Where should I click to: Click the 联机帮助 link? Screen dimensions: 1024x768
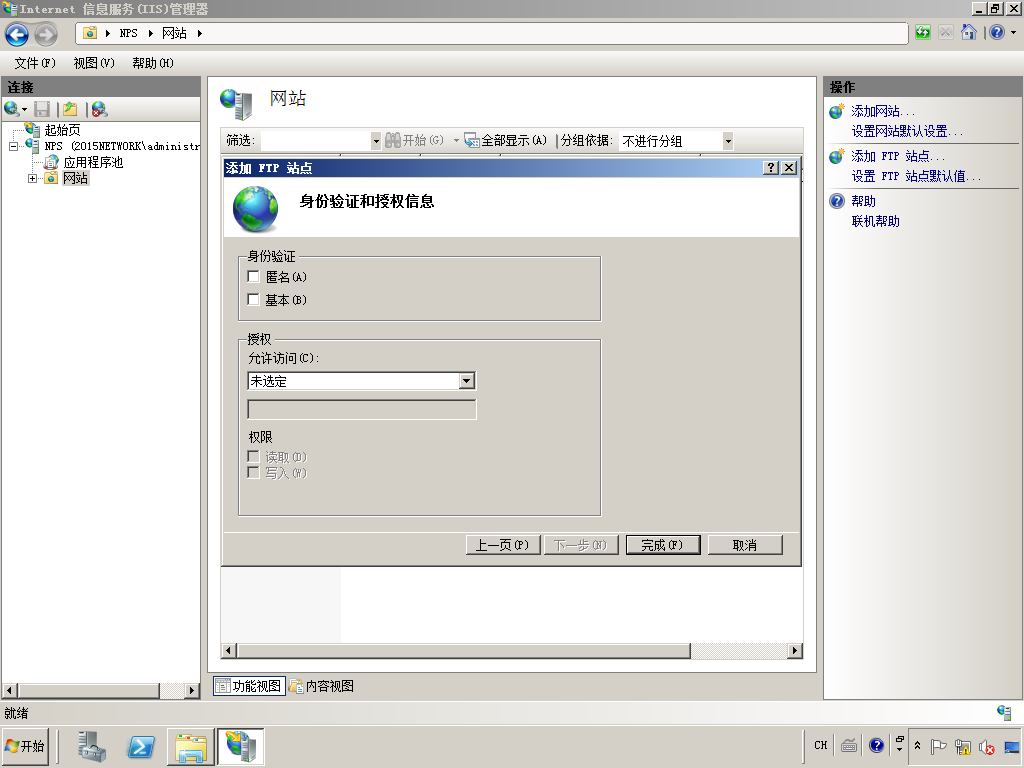pyautogui.click(x=875, y=221)
